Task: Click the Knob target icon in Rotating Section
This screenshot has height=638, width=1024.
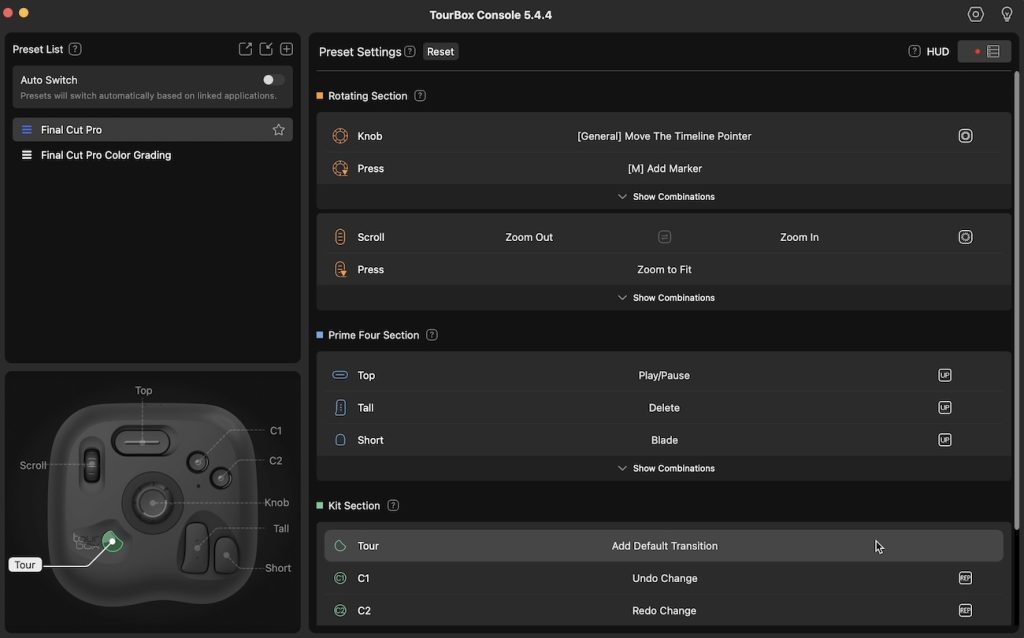Action: 965,135
